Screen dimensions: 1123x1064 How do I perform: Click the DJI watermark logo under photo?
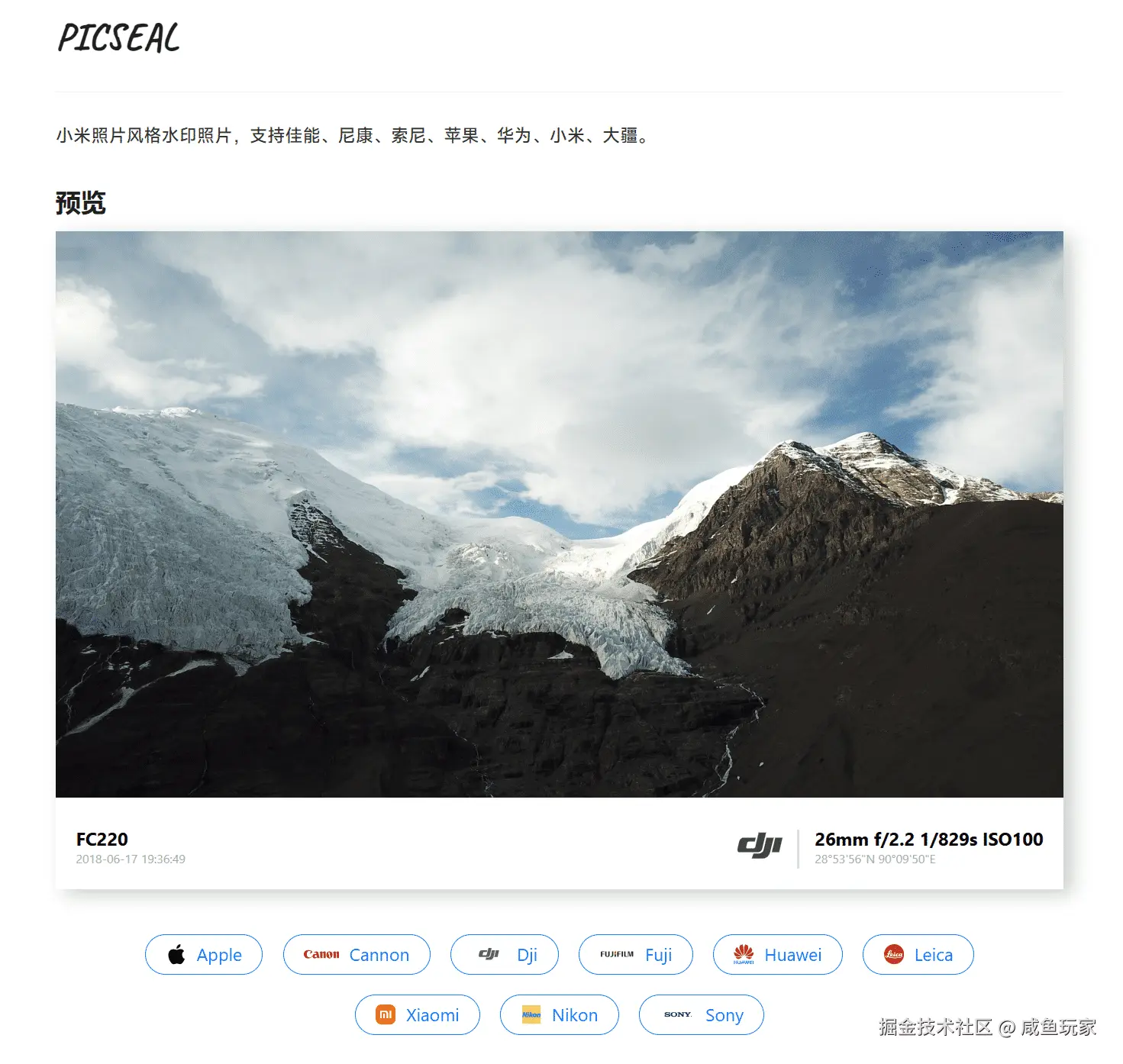coord(760,846)
